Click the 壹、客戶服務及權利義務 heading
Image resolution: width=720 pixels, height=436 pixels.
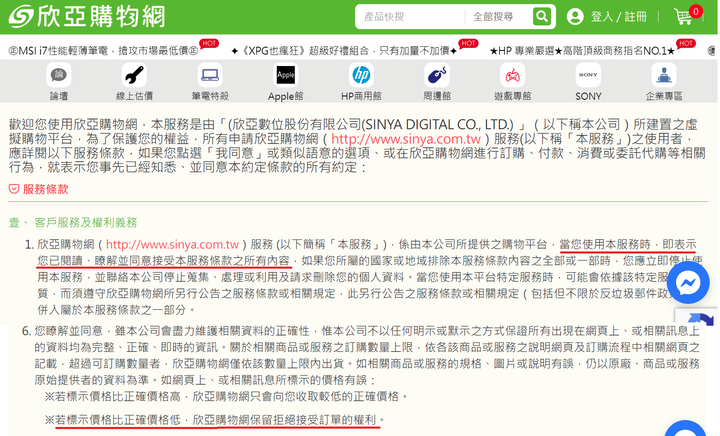pyautogui.click(x=73, y=223)
